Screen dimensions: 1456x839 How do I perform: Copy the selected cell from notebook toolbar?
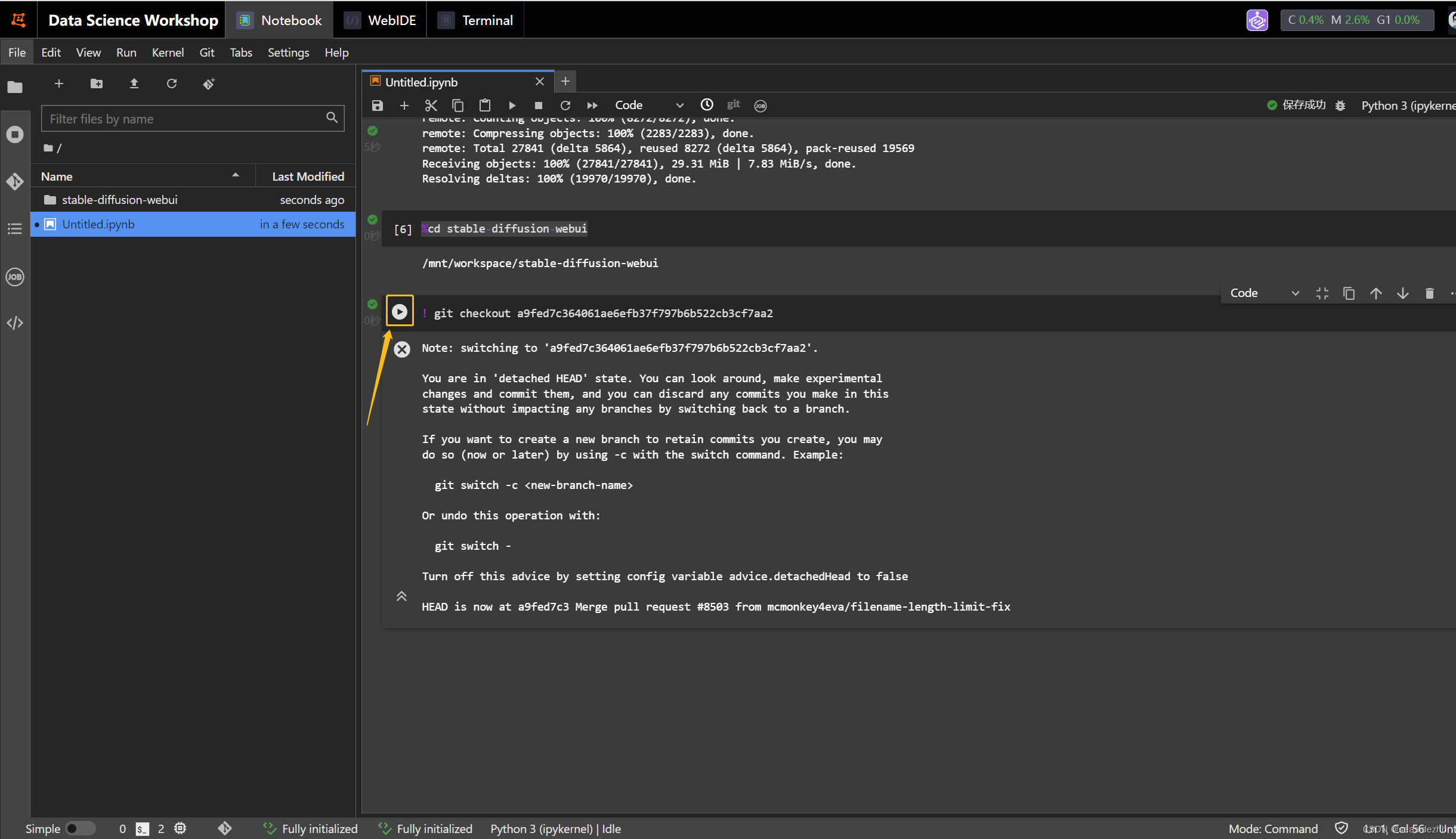[x=457, y=106]
